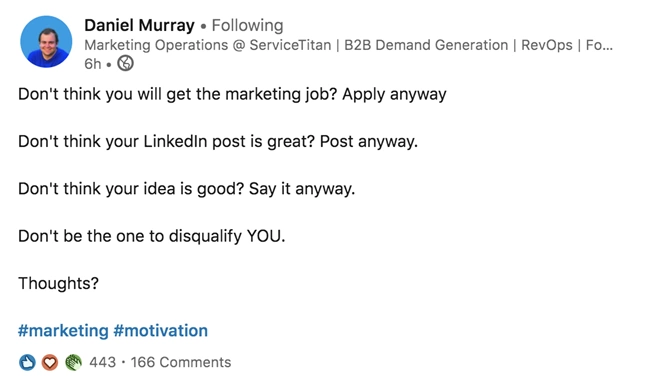Image resolution: width=650 pixels, height=380 pixels.
Task: Click the line ending Say it anyway
Action: point(187,189)
